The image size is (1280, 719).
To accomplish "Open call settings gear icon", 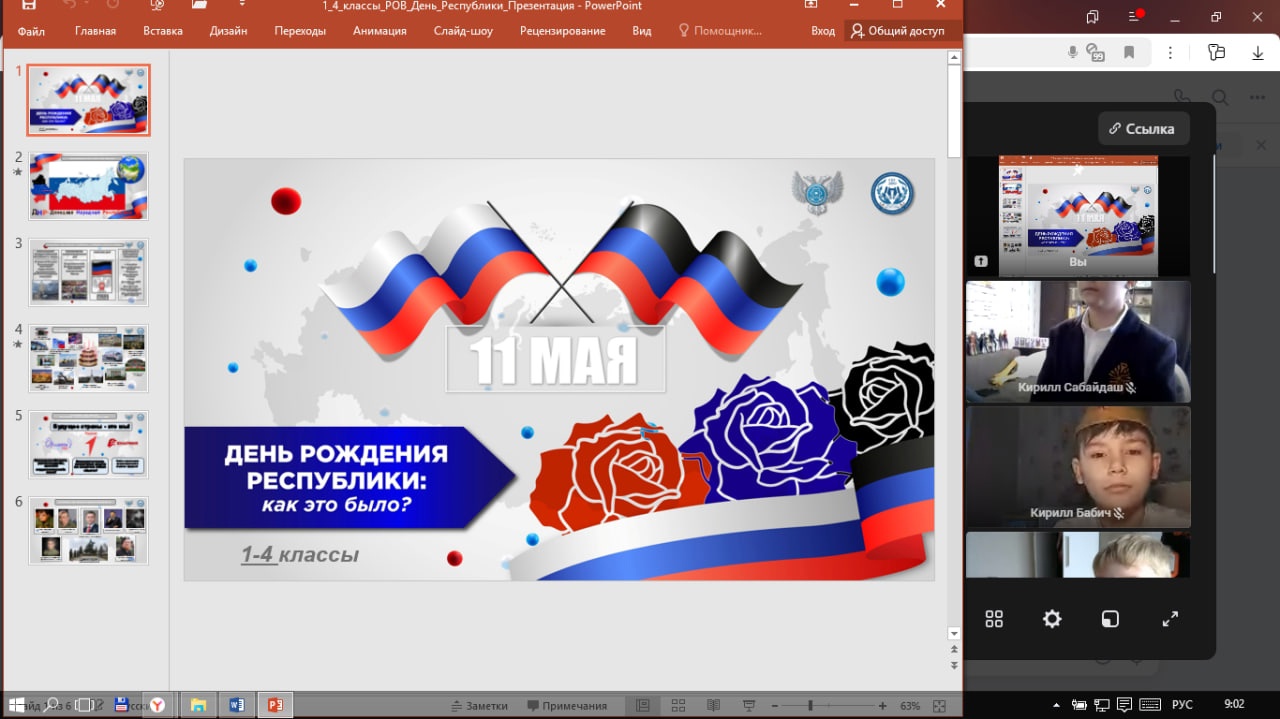I will point(1052,619).
